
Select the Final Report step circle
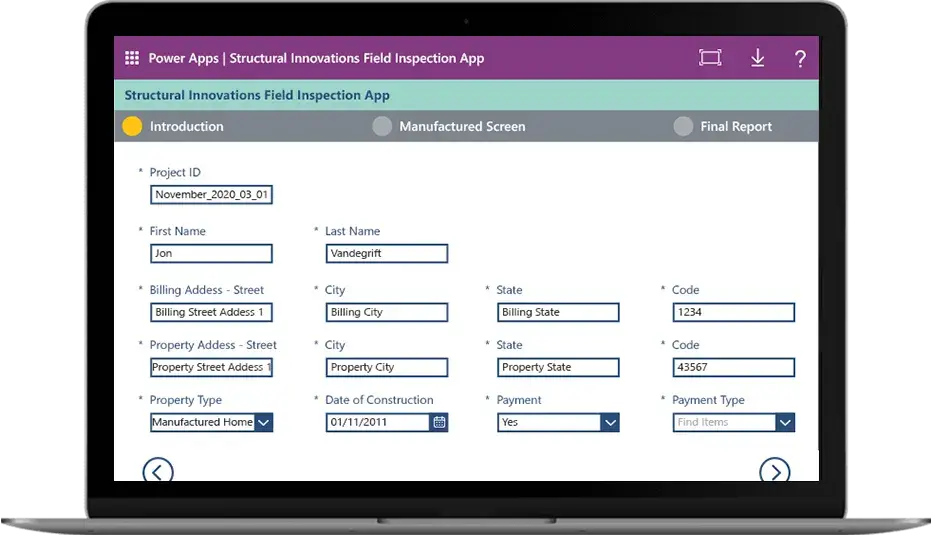683,126
